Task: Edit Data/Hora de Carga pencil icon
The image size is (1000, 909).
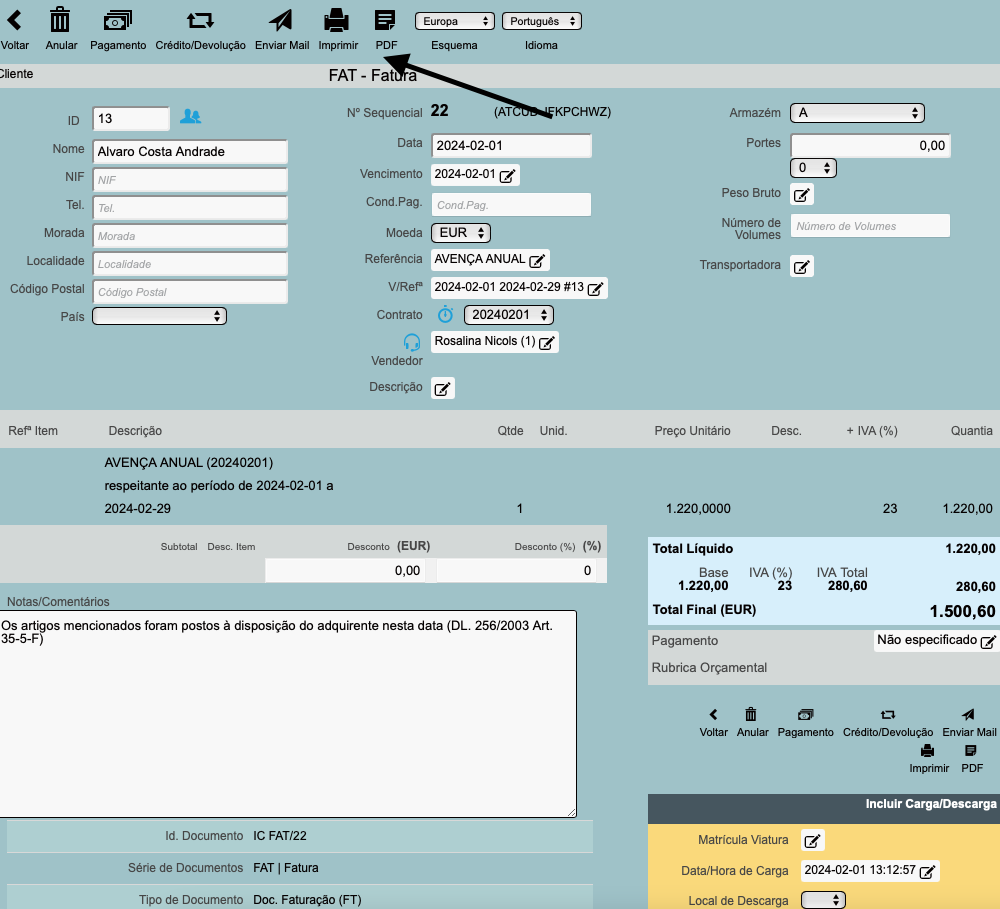Action: [x=927, y=872]
